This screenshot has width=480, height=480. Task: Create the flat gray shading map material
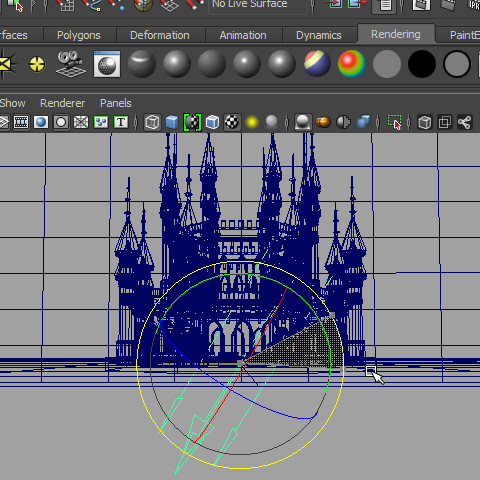click(387, 64)
